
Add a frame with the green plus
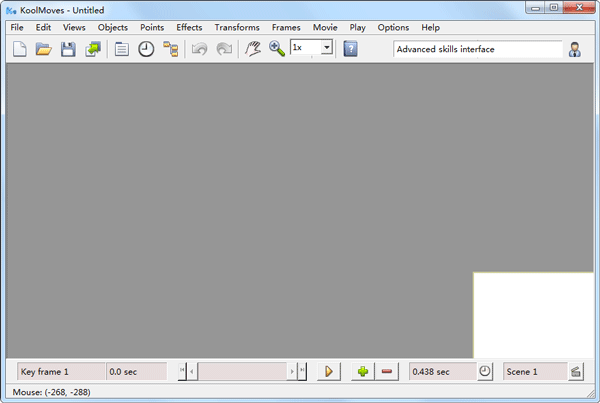coord(363,371)
